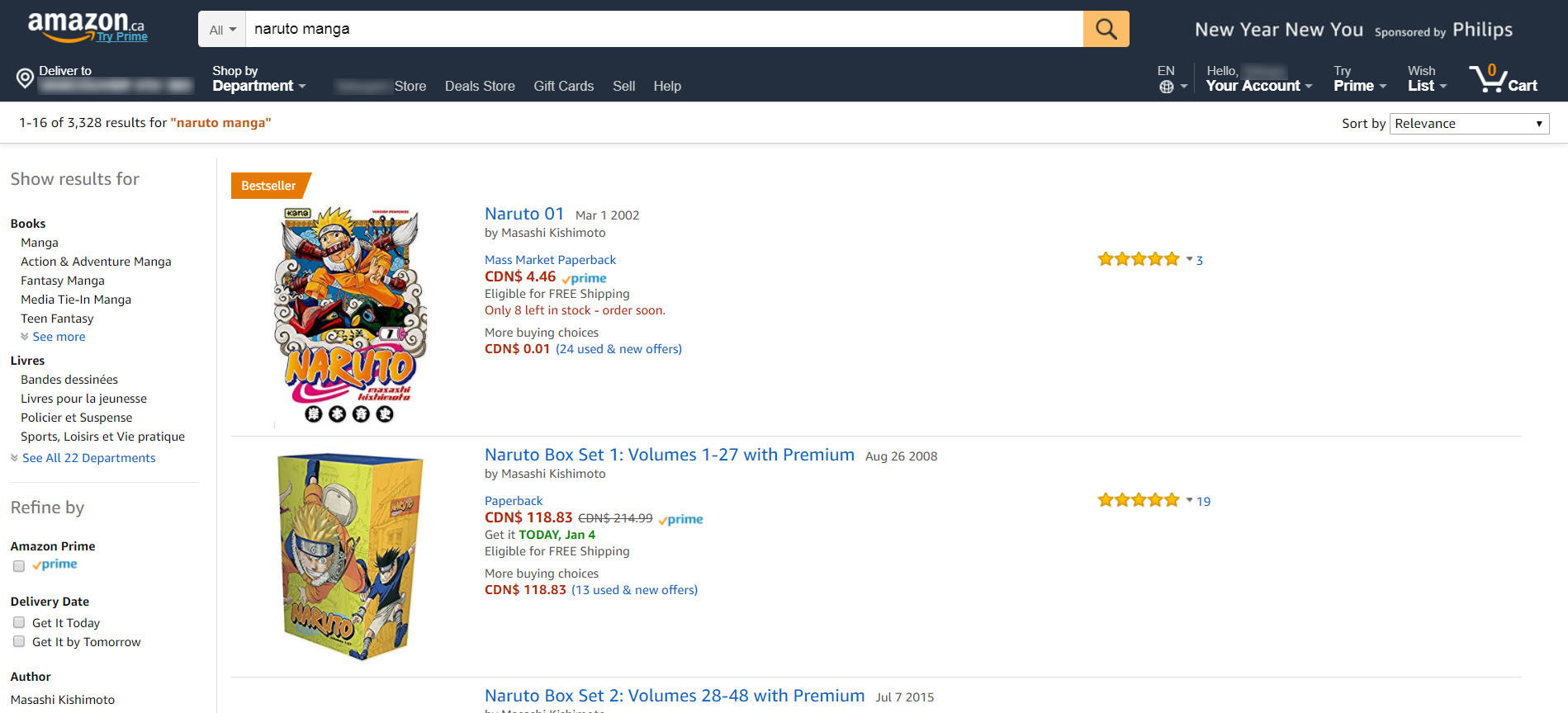Open the Wish List dropdown

click(1427, 78)
